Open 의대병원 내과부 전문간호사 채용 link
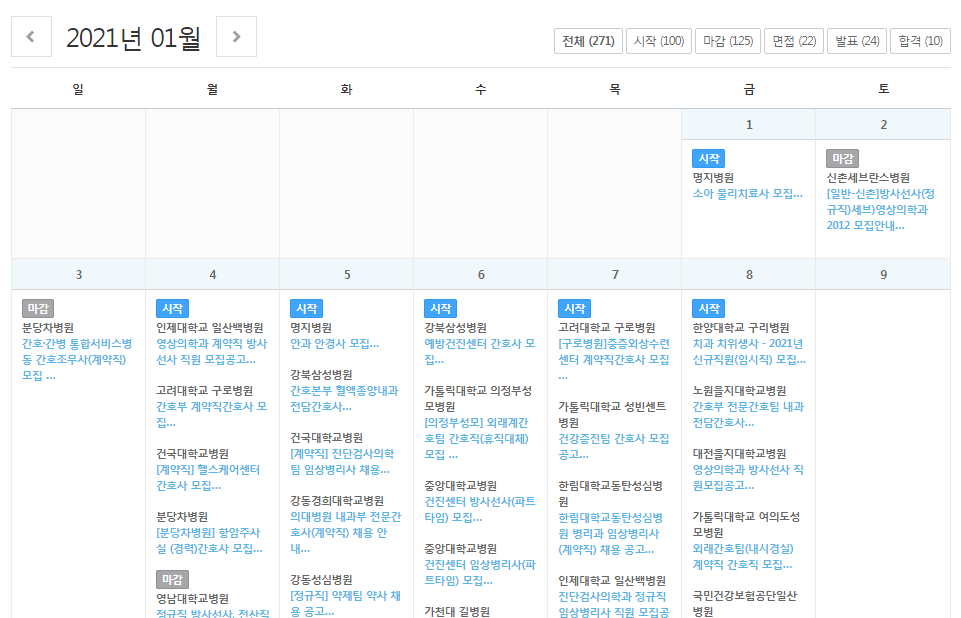This screenshot has height=618, width=961. (x=346, y=533)
